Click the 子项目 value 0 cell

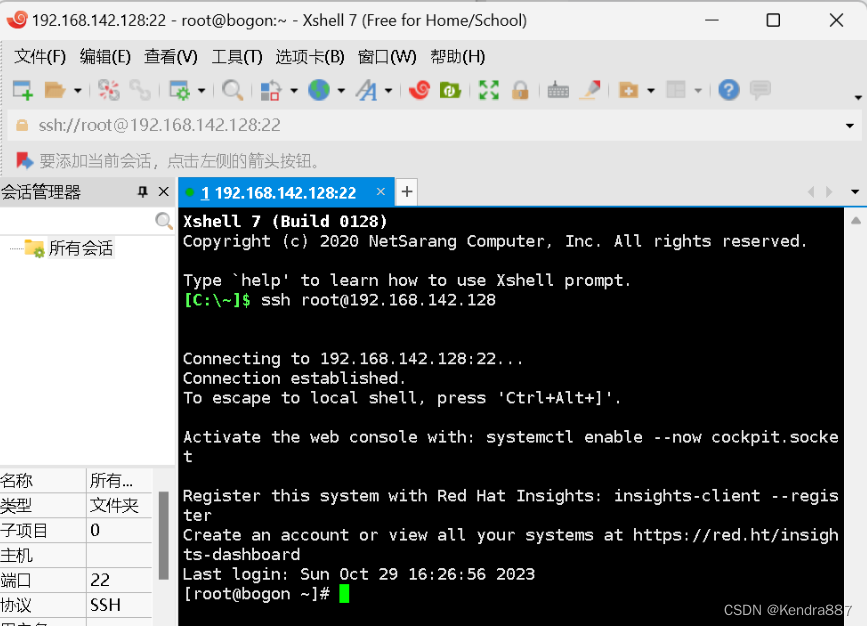pos(119,530)
